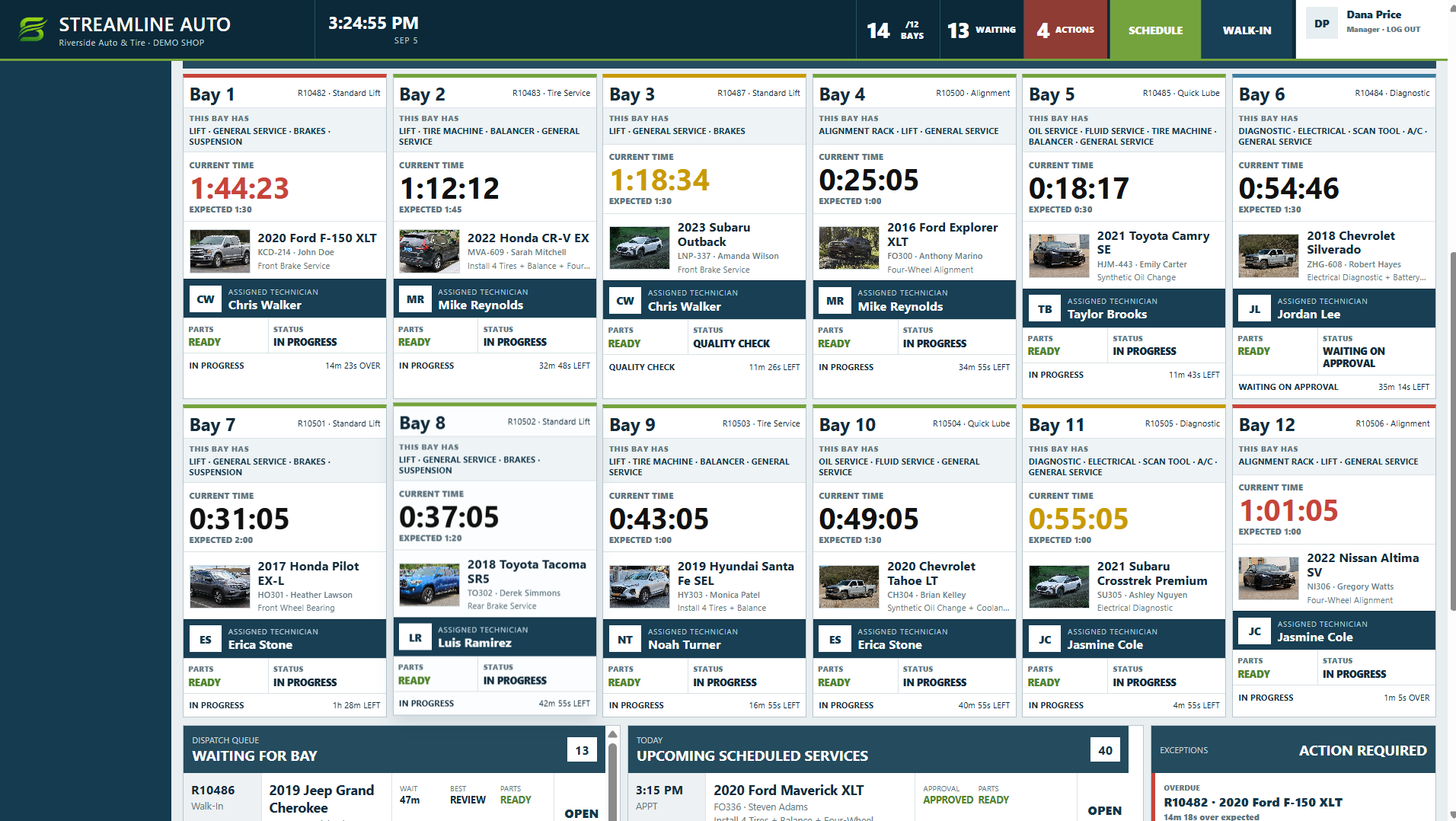Click Waiting On Approval status in Bay 6
This screenshot has width=1456, height=821.
[x=1353, y=357]
